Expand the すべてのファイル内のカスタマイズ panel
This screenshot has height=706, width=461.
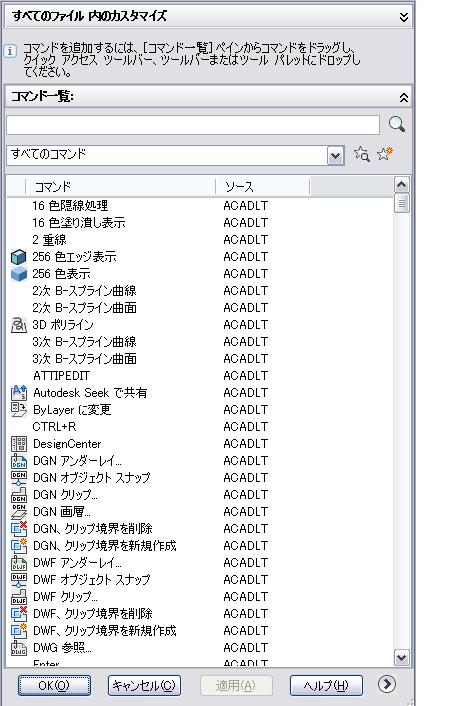tap(404, 17)
